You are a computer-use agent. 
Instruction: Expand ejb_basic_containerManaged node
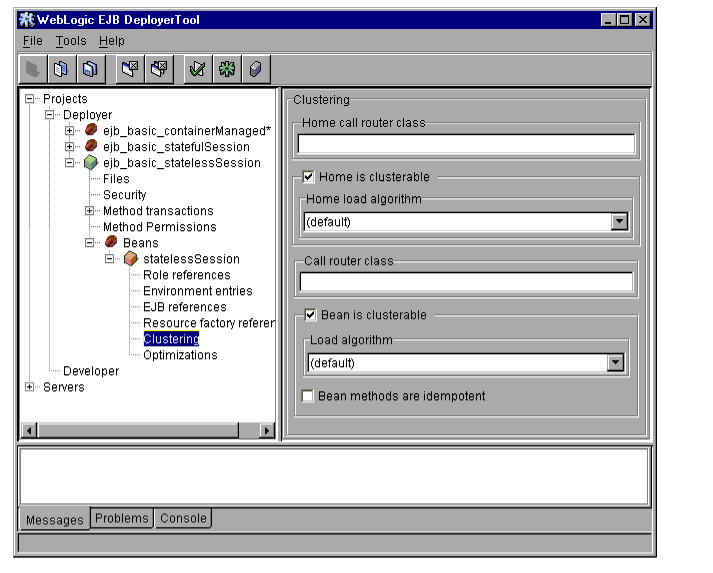click(x=70, y=131)
